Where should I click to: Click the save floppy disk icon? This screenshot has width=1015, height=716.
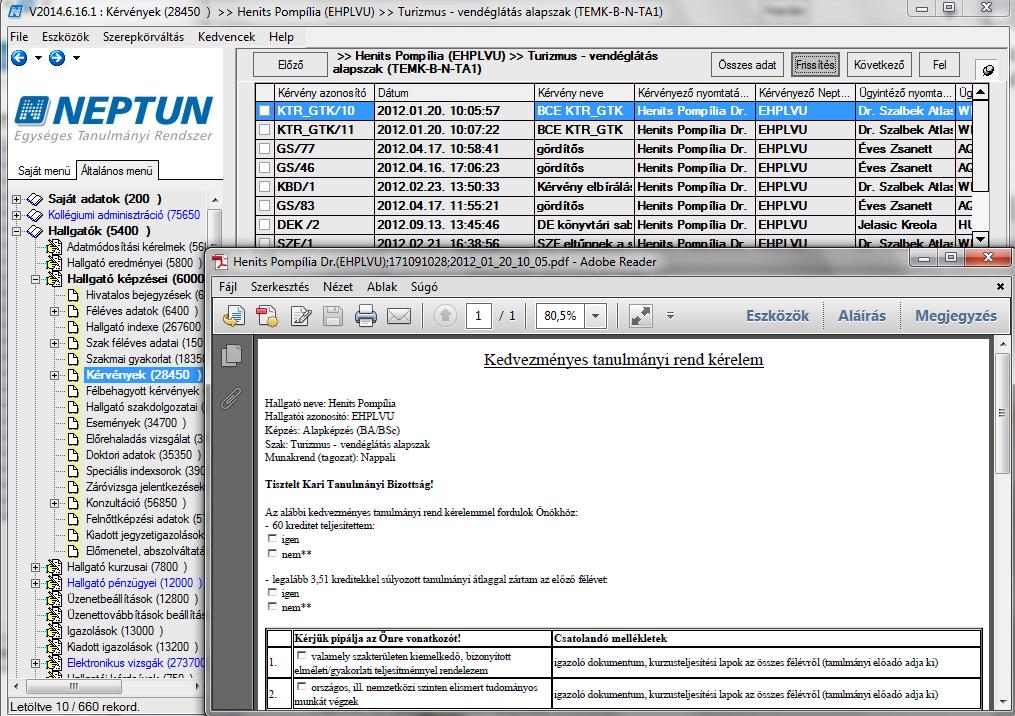(x=333, y=316)
